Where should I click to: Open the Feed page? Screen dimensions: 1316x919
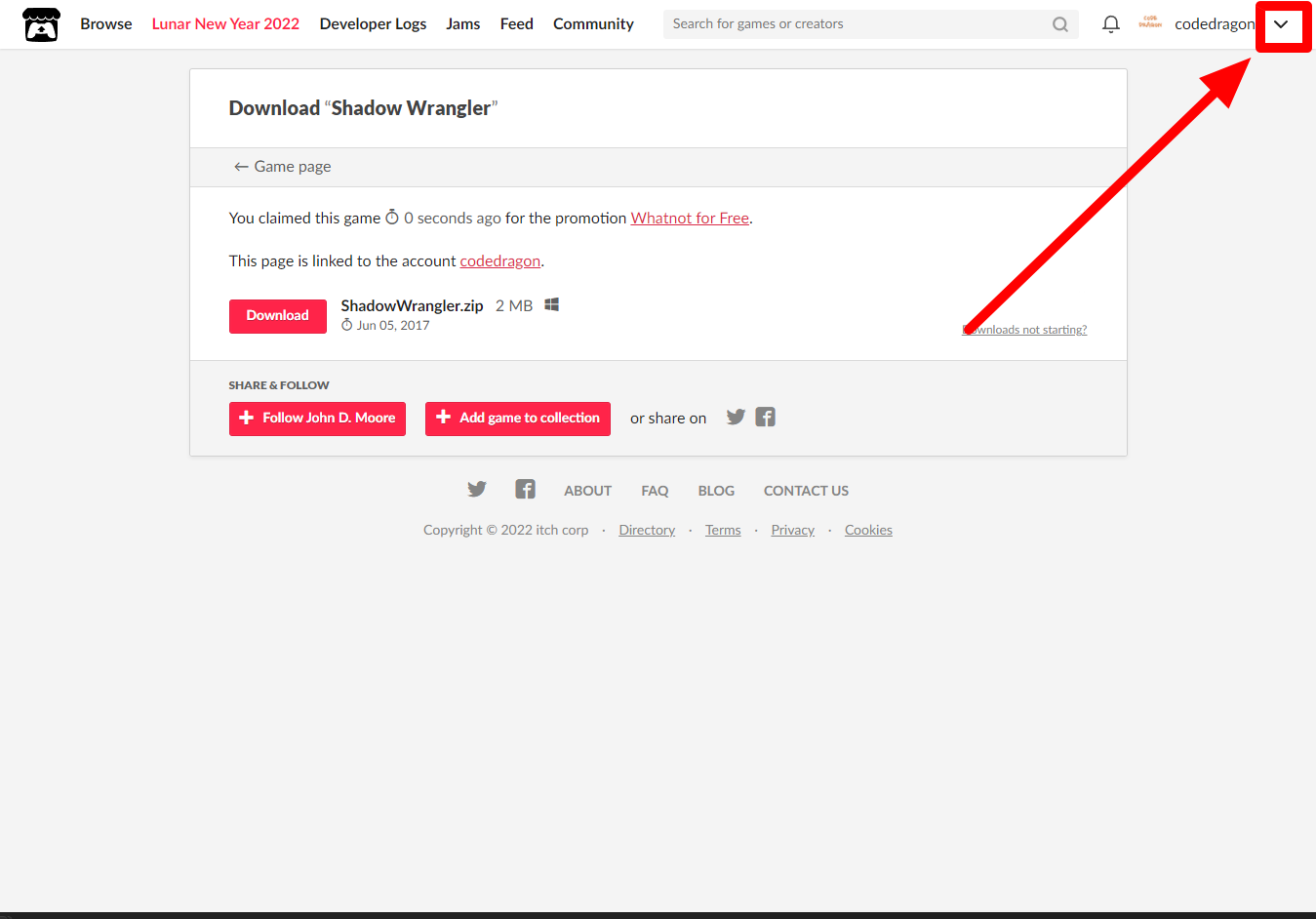click(x=517, y=24)
